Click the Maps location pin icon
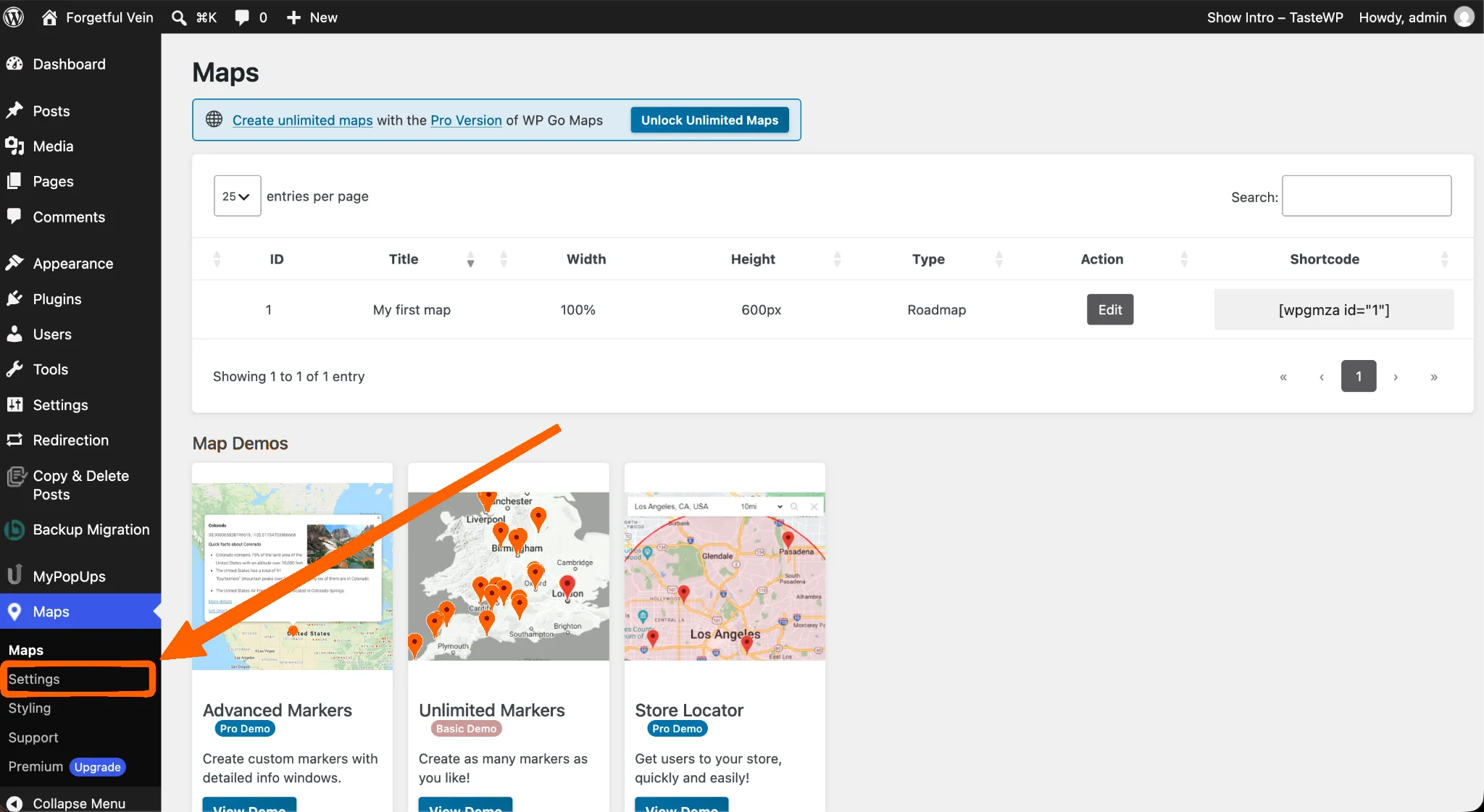The image size is (1484, 812). 14,611
